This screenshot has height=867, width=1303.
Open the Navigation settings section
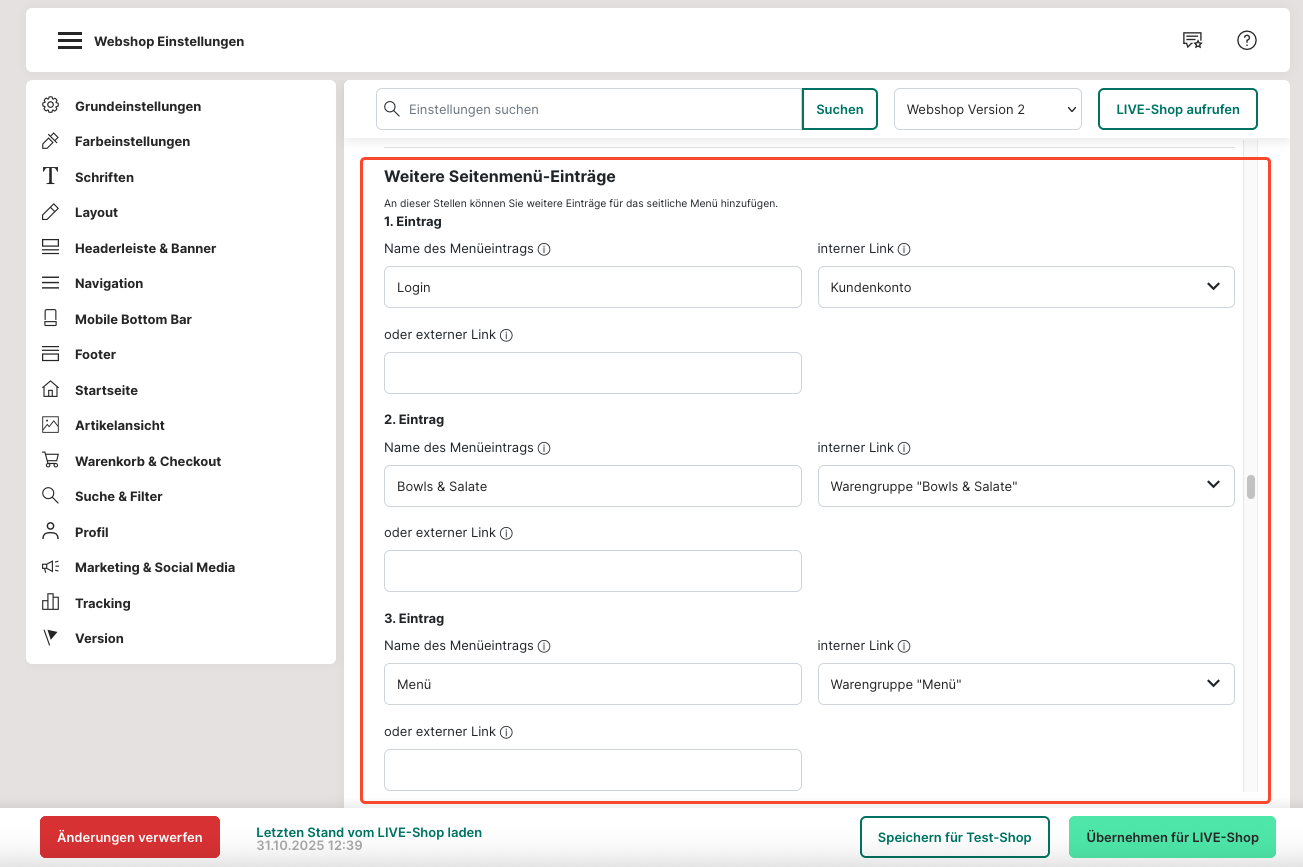[109, 284]
